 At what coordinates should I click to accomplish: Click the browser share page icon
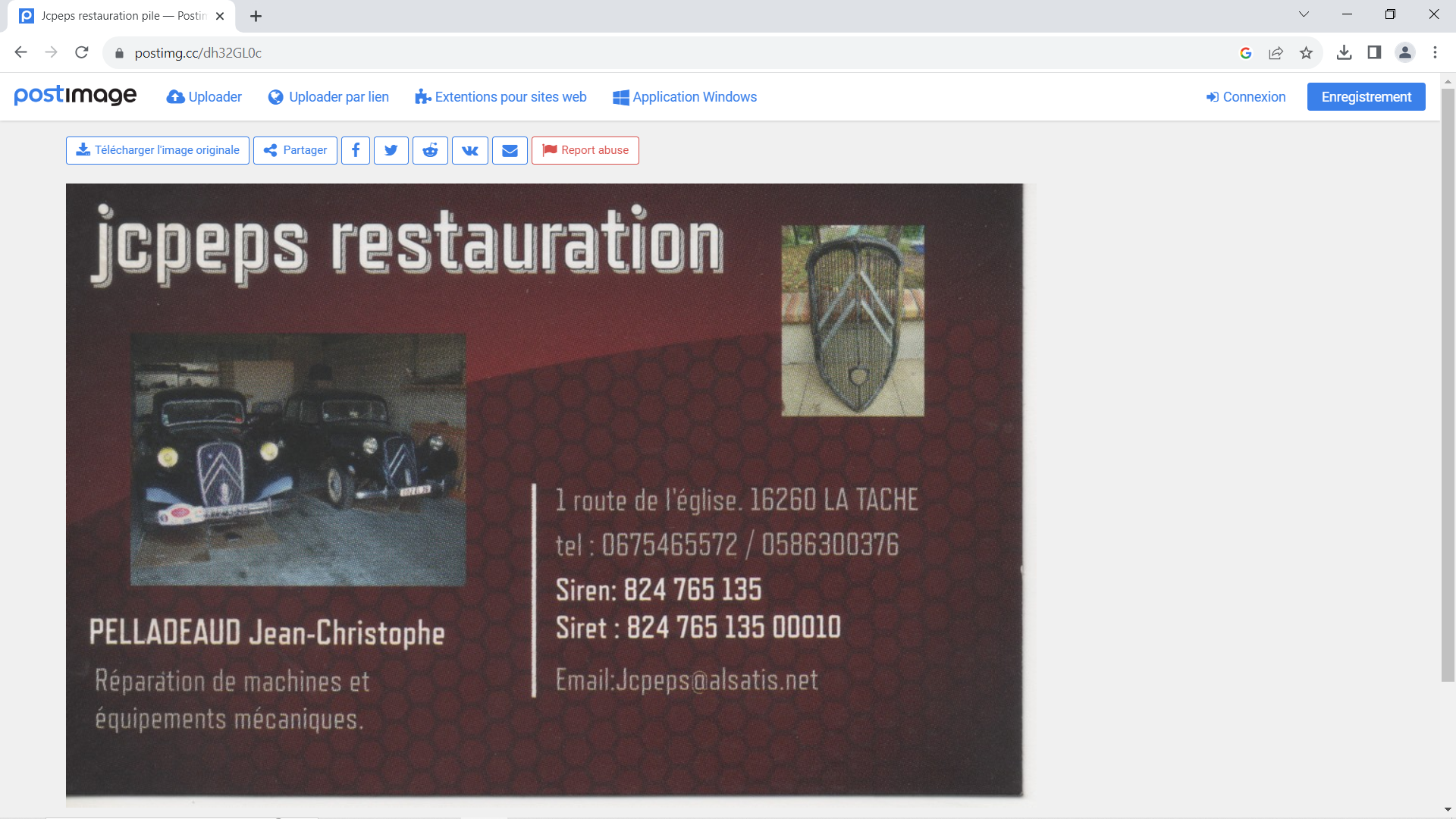(x=1276, y=53)
